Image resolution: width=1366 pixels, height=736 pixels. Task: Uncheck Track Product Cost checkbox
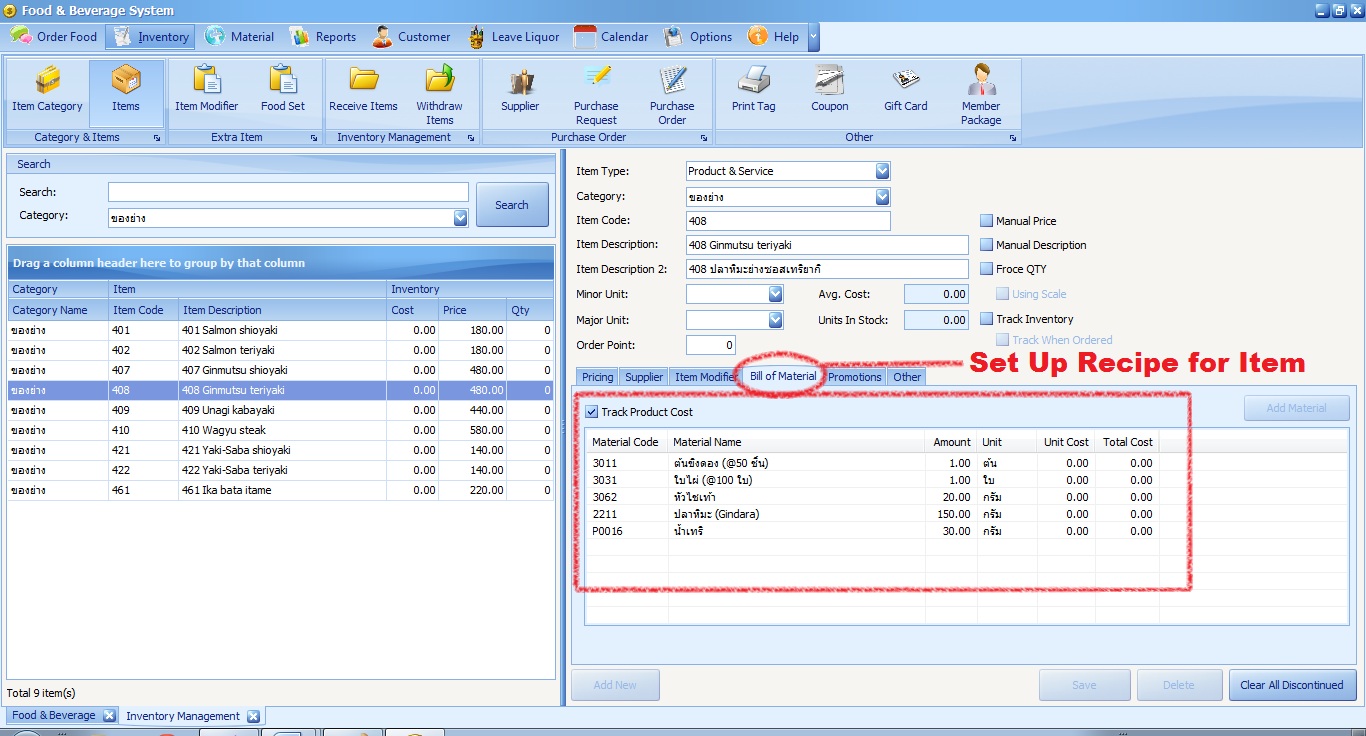point(592,412)
